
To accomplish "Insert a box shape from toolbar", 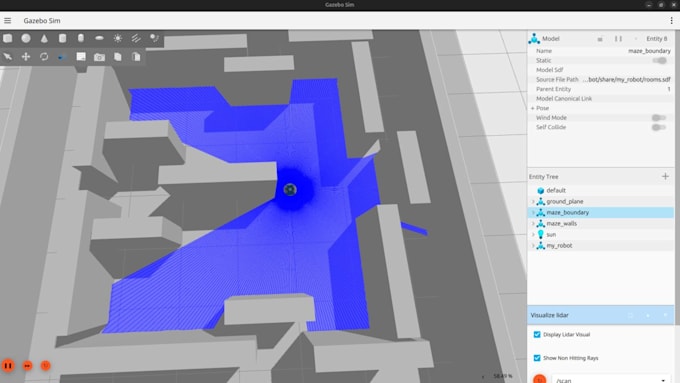I will [x=7, y=38].
